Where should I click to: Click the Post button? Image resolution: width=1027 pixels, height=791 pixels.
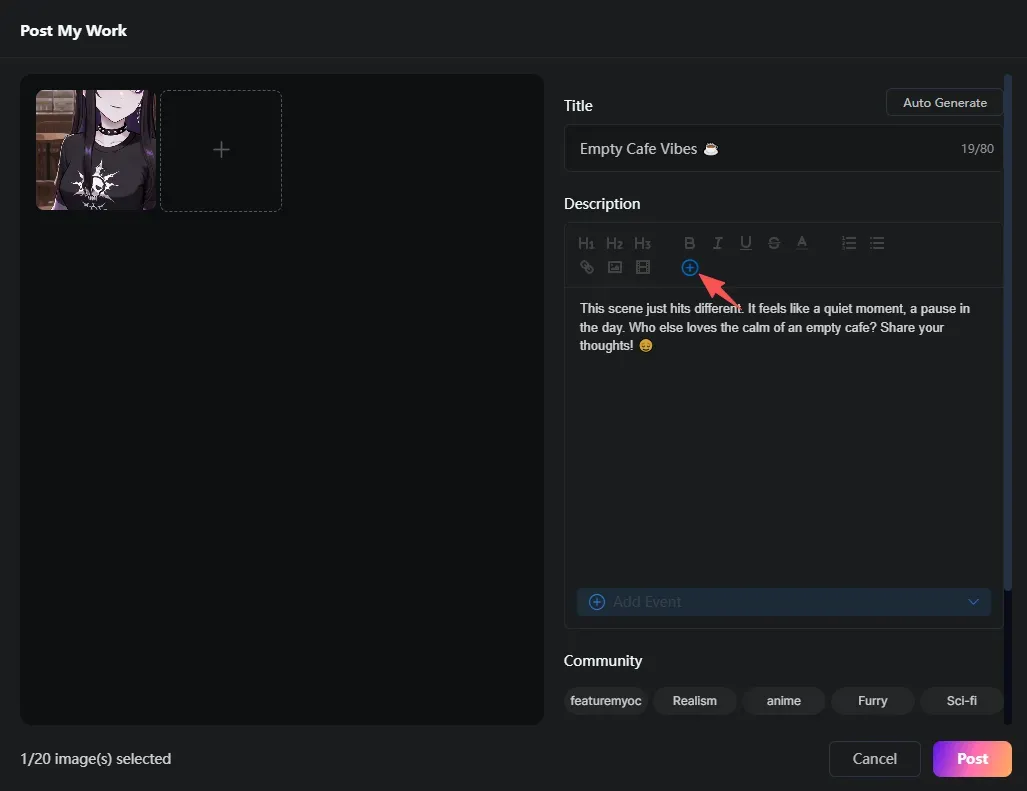(972, 759)
